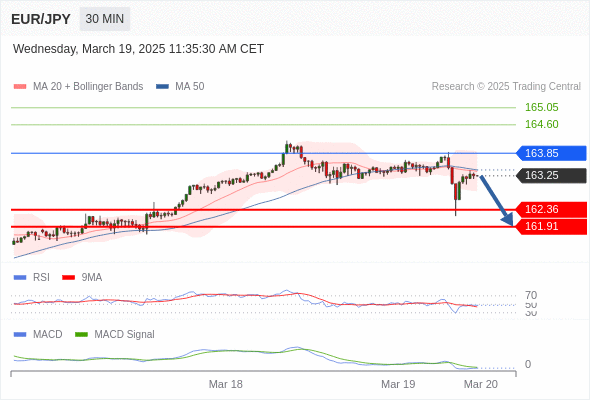Click the 163.85 blue pivot price tag
The width and height of the screenshot is (590, 400).
coord(551,153)
